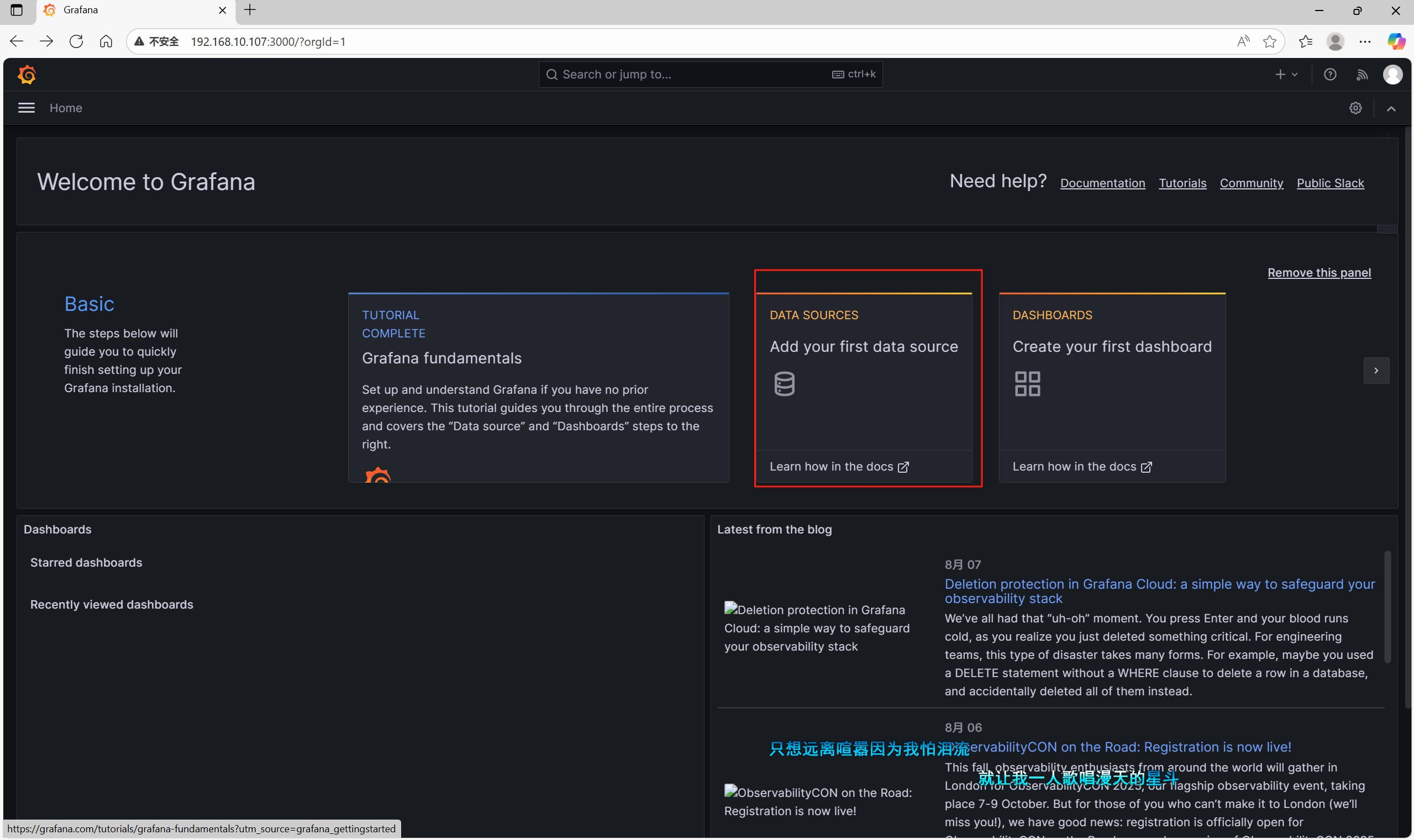Open browser settings and more menu
Image resolution: width=1414 pixels, height=840 pixels.
coord(1365,41)
